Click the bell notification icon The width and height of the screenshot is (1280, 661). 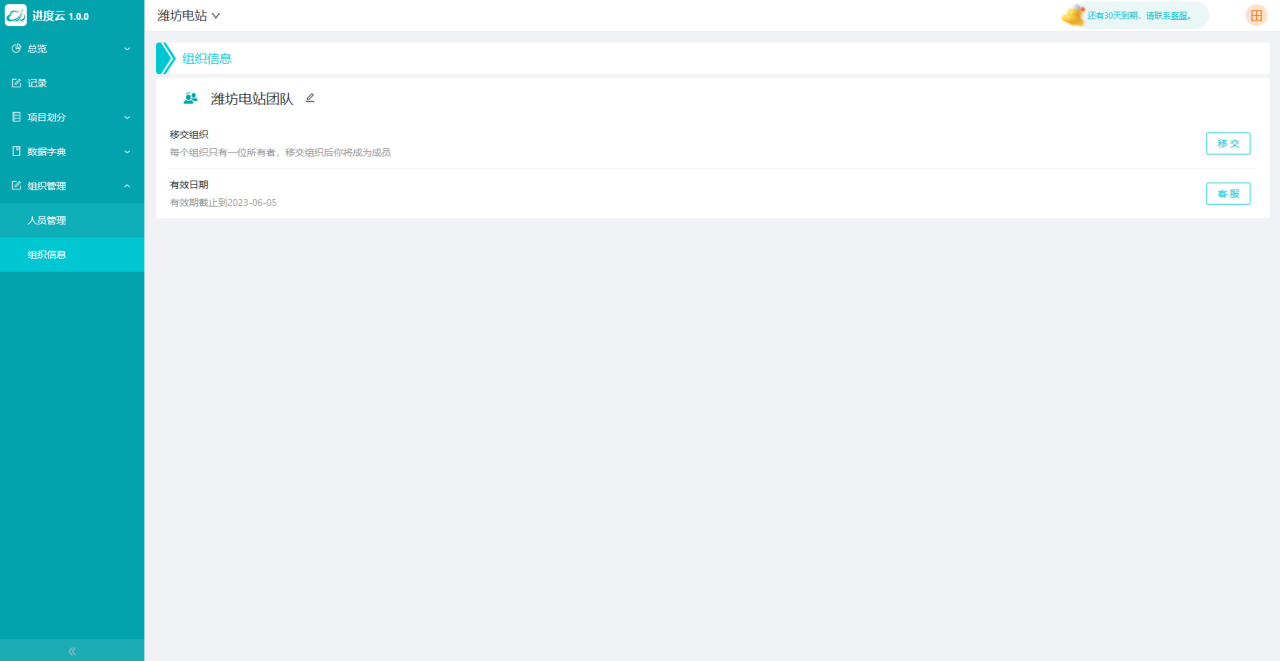[1073, 15]
